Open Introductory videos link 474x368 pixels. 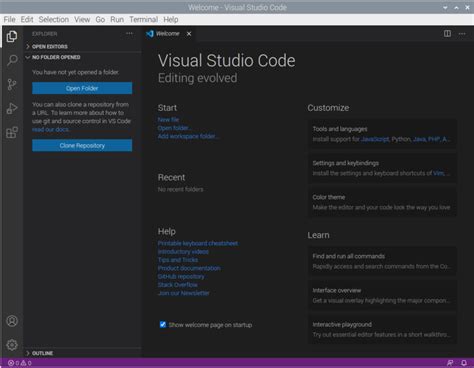[x=183, y=252]
